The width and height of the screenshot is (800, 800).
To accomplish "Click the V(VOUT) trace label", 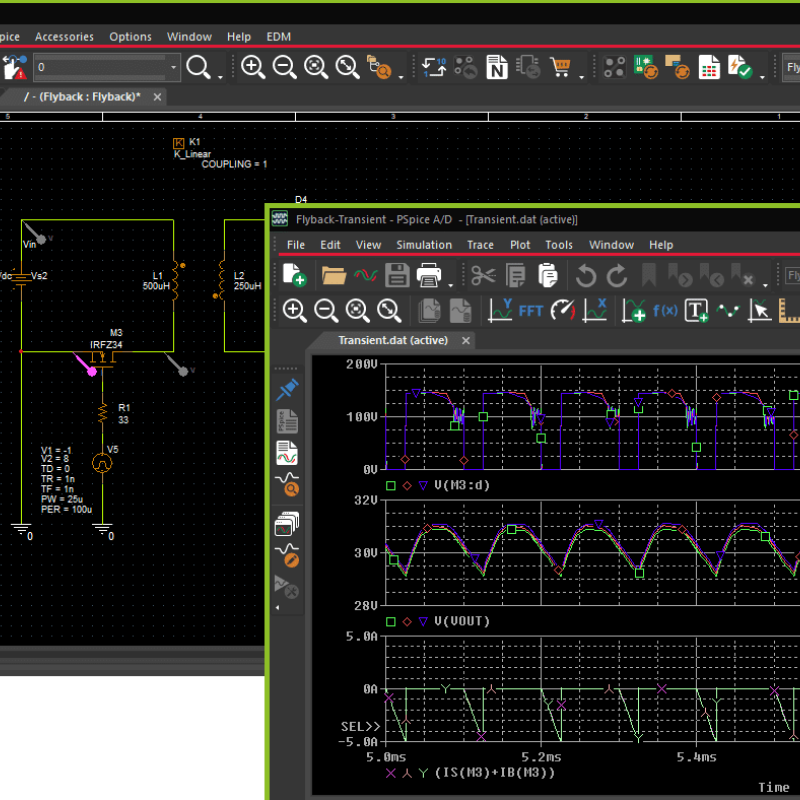I will (x=461, y=621).
